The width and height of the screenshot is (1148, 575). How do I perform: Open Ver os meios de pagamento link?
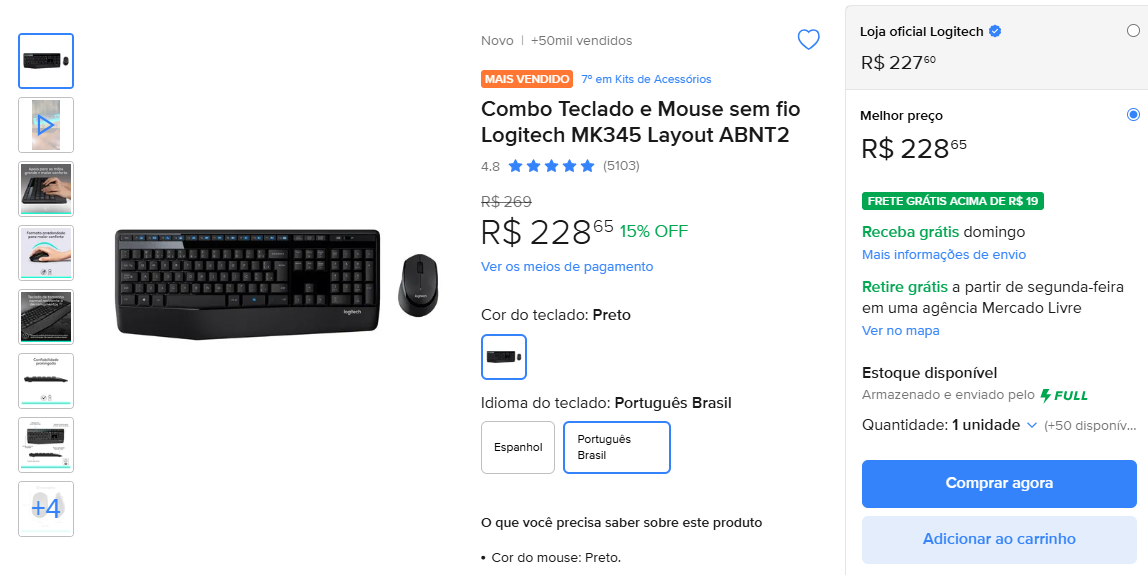[x=567, y=267]
